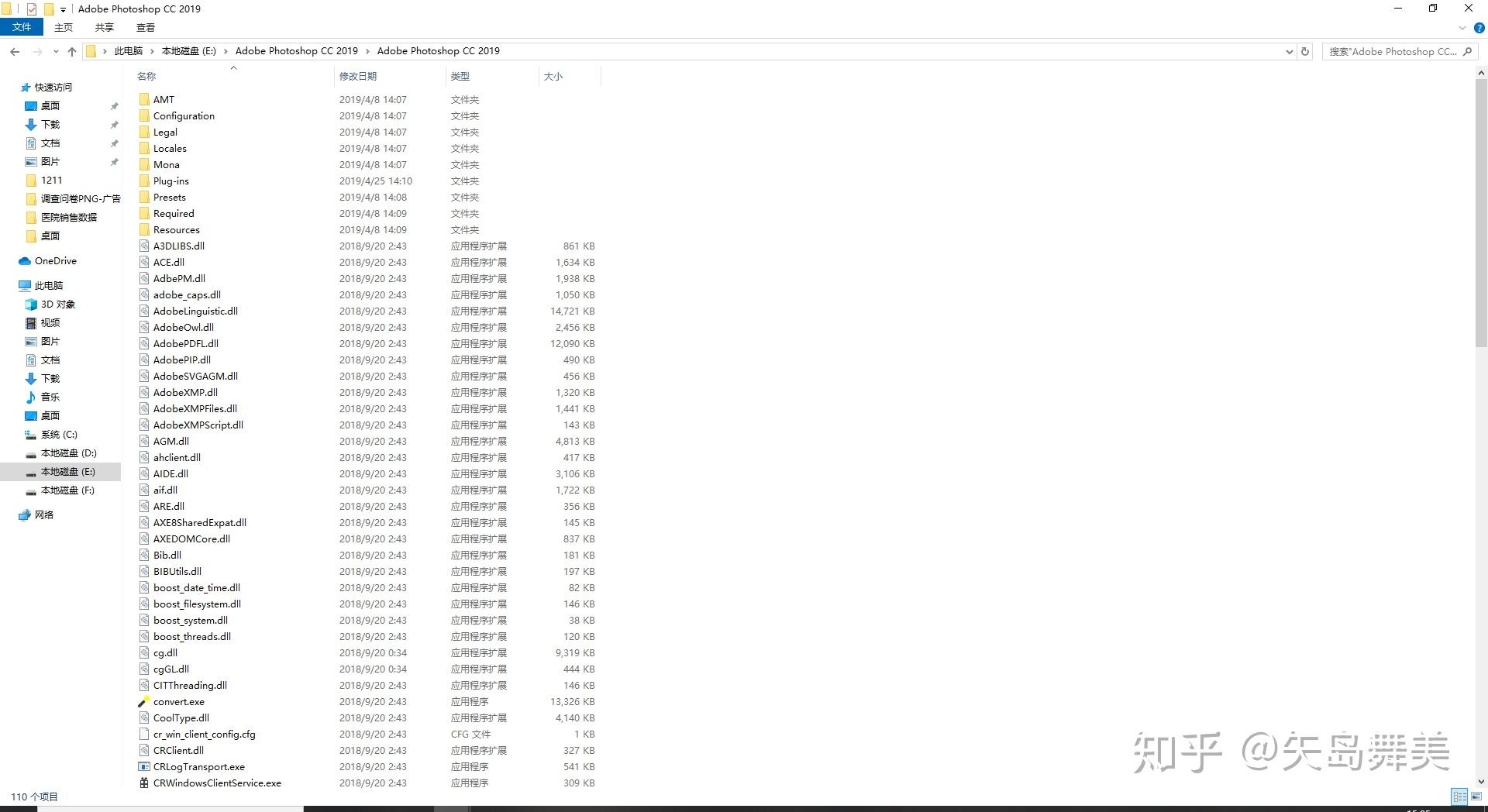This screenshot has height=812, width=1488.
Task: Select the Mona folder icon
Action: pyautogui.click(x=144, y=164)
